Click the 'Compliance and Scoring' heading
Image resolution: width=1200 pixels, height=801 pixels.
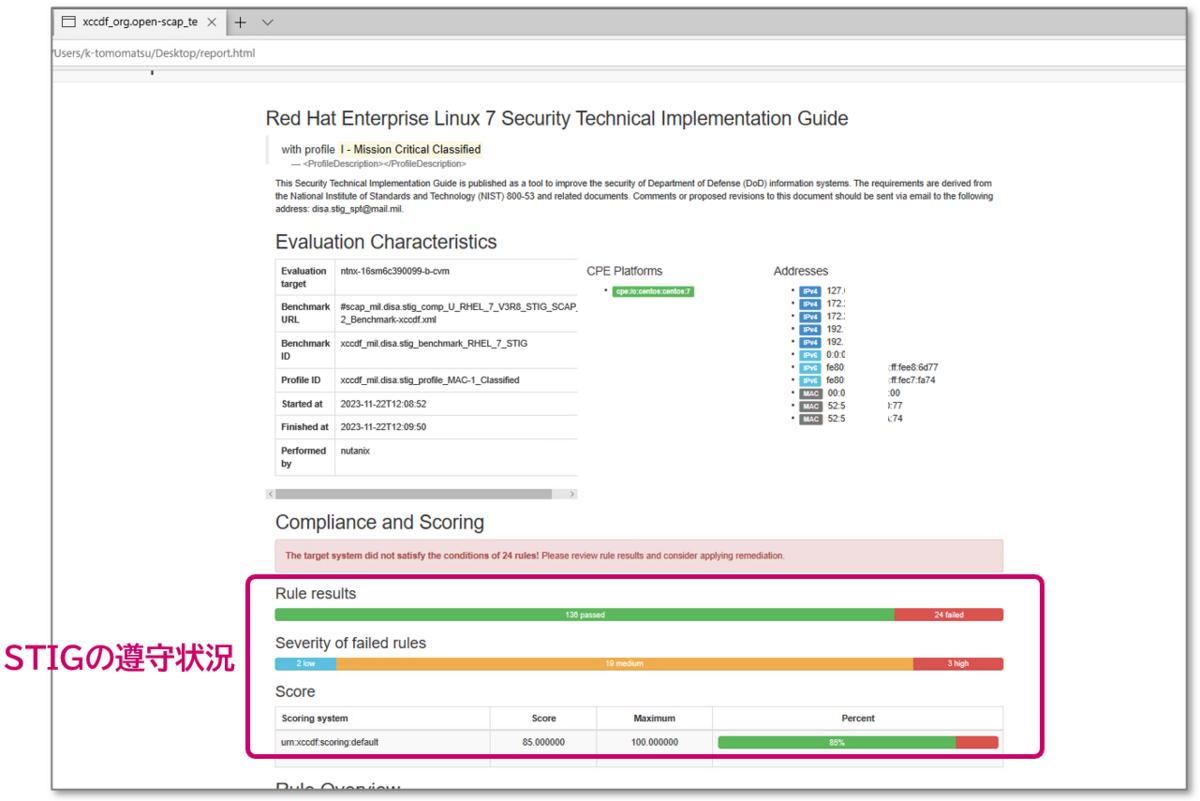pyautogui.click(x=380, y=522)
